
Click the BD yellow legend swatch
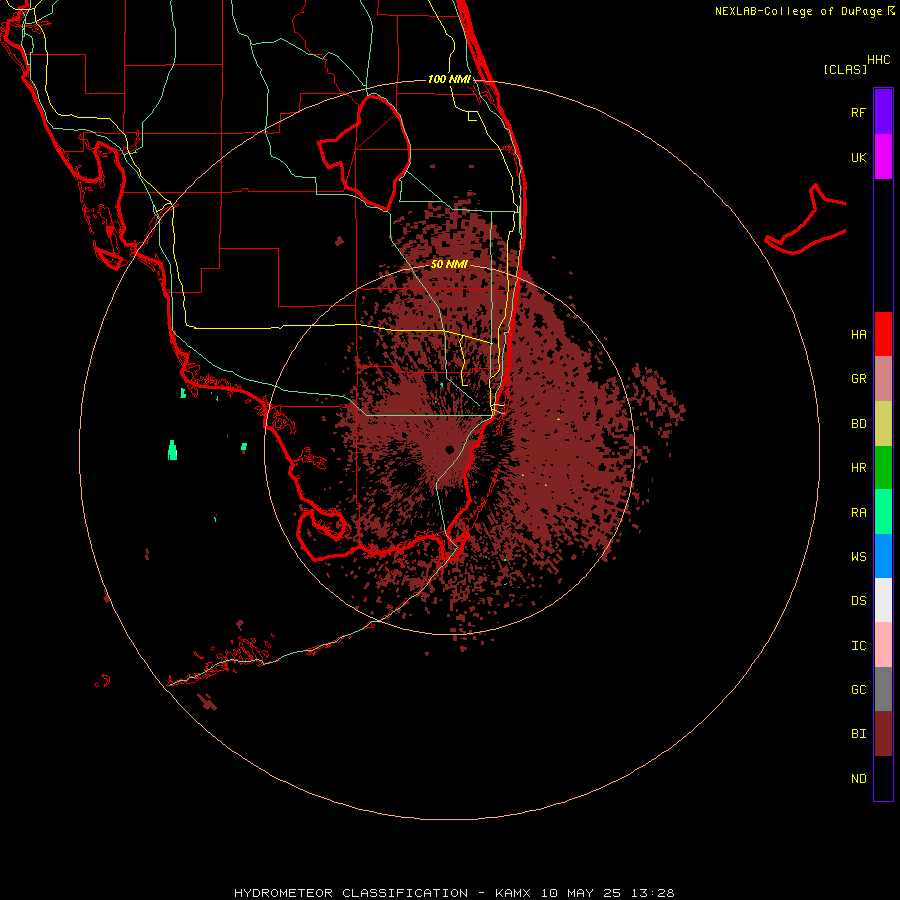883,424
